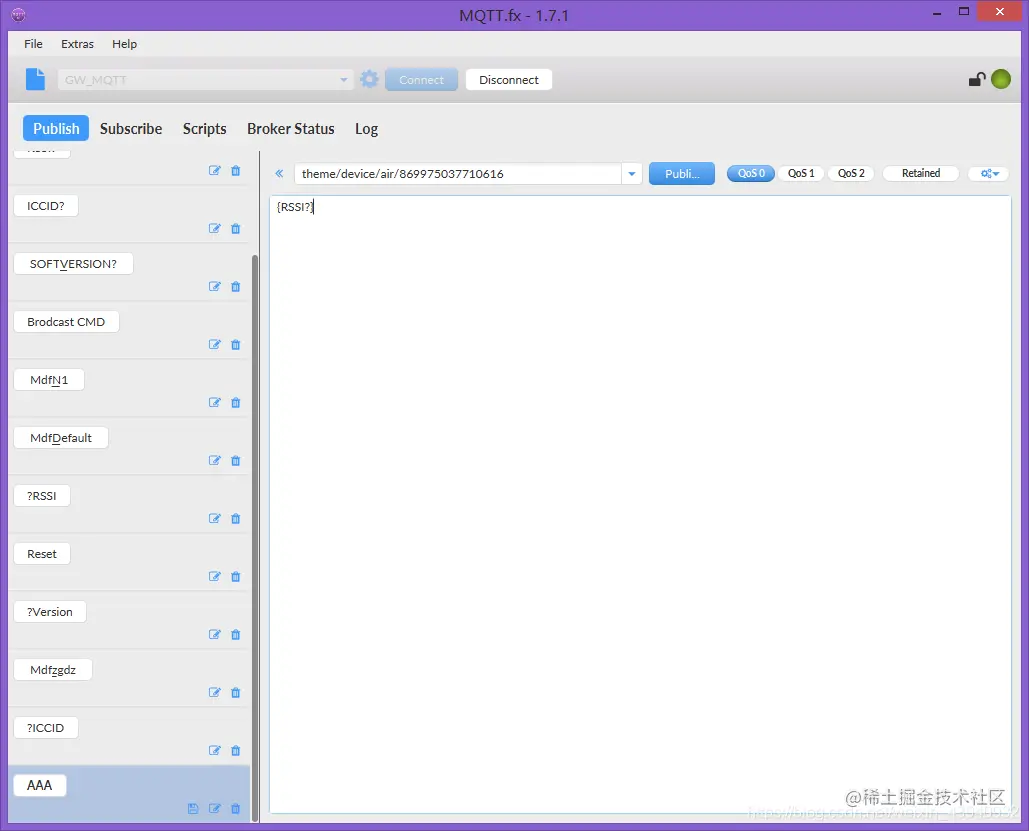Image resolution: width=1029 pixels, height=831 pixels.
Task: Click the Publish message button
Action: point(682,174)
